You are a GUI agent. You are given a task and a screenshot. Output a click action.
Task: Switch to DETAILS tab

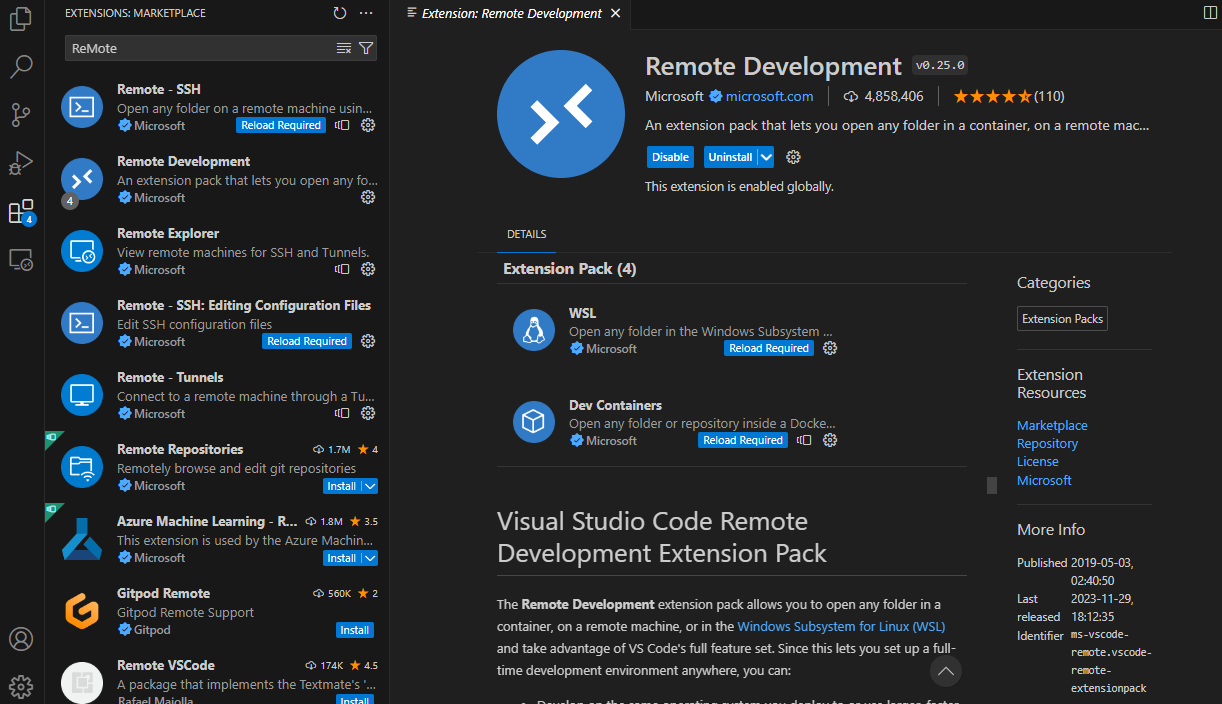527,234
